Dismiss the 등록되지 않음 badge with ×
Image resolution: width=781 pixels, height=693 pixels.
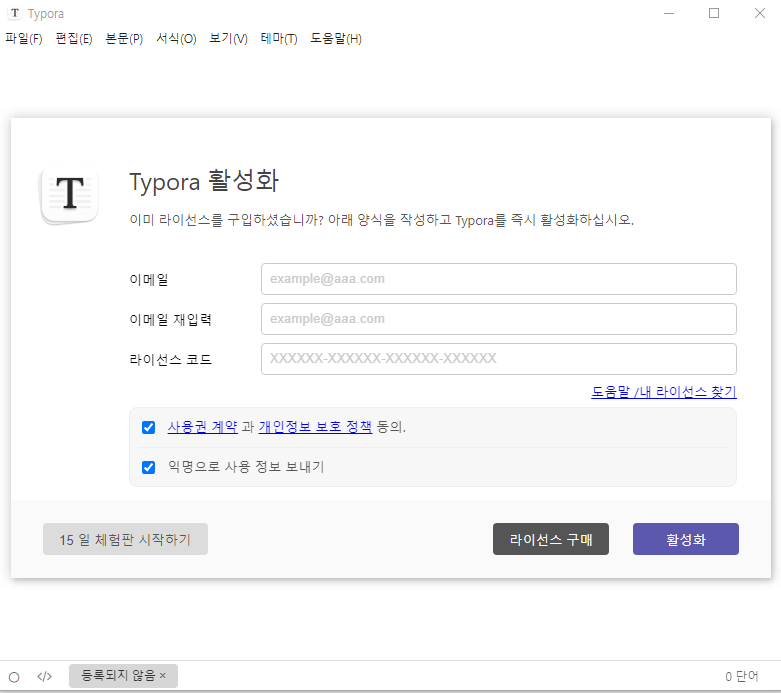coord(163,676)
